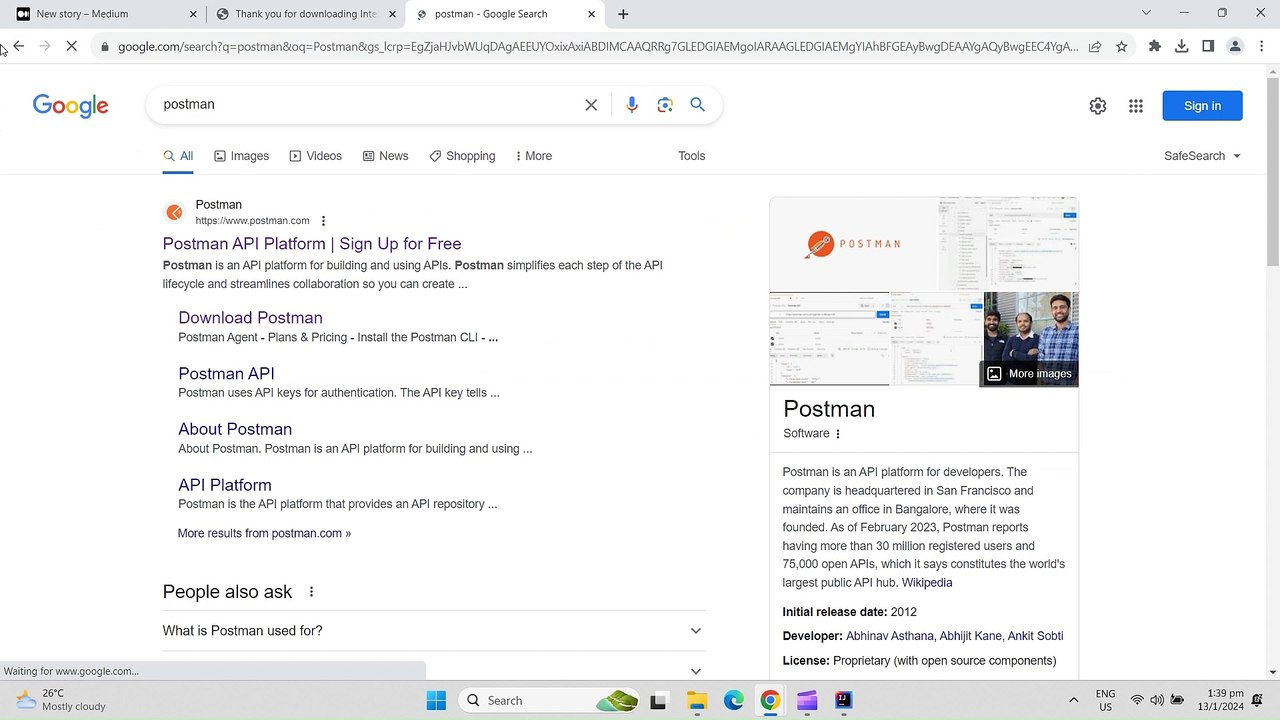Open the three-dot menu beside People also ask
The image size is (1280, 720).
(x=311, y=592)
